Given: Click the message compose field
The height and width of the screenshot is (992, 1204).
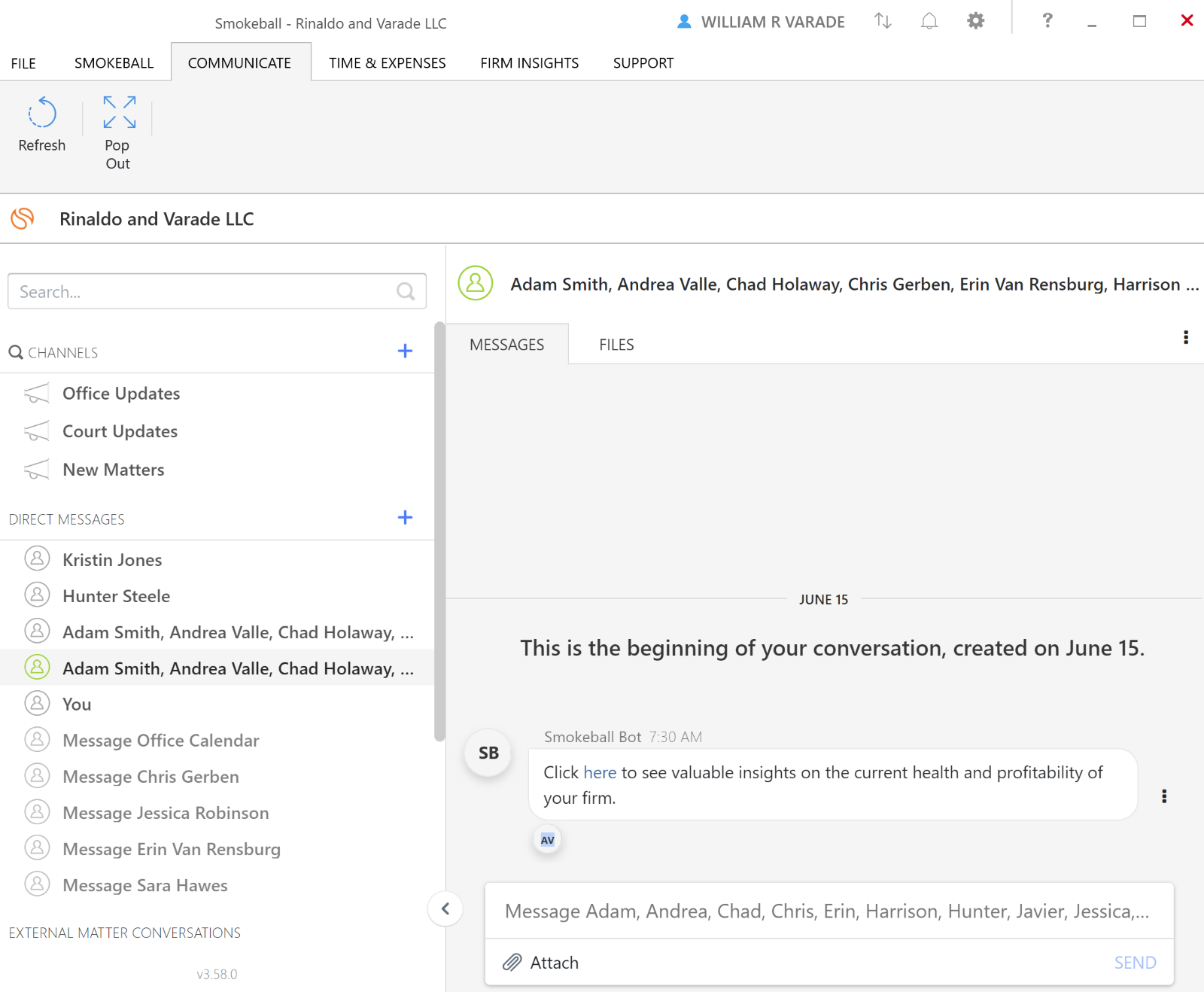Looking at the screenshot, I should click(x=829, y=911).
